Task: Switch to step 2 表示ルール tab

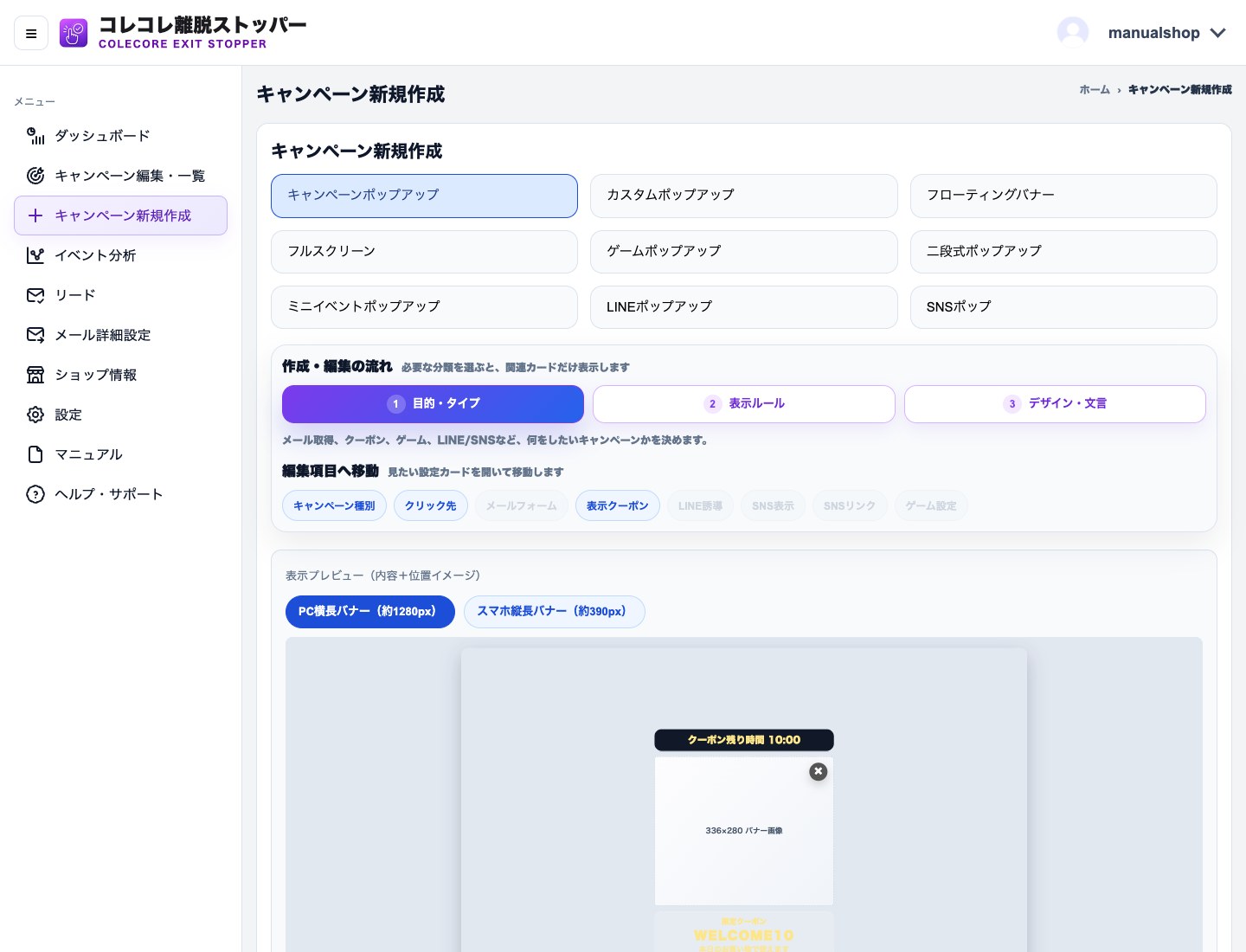Action: (744, 404)
